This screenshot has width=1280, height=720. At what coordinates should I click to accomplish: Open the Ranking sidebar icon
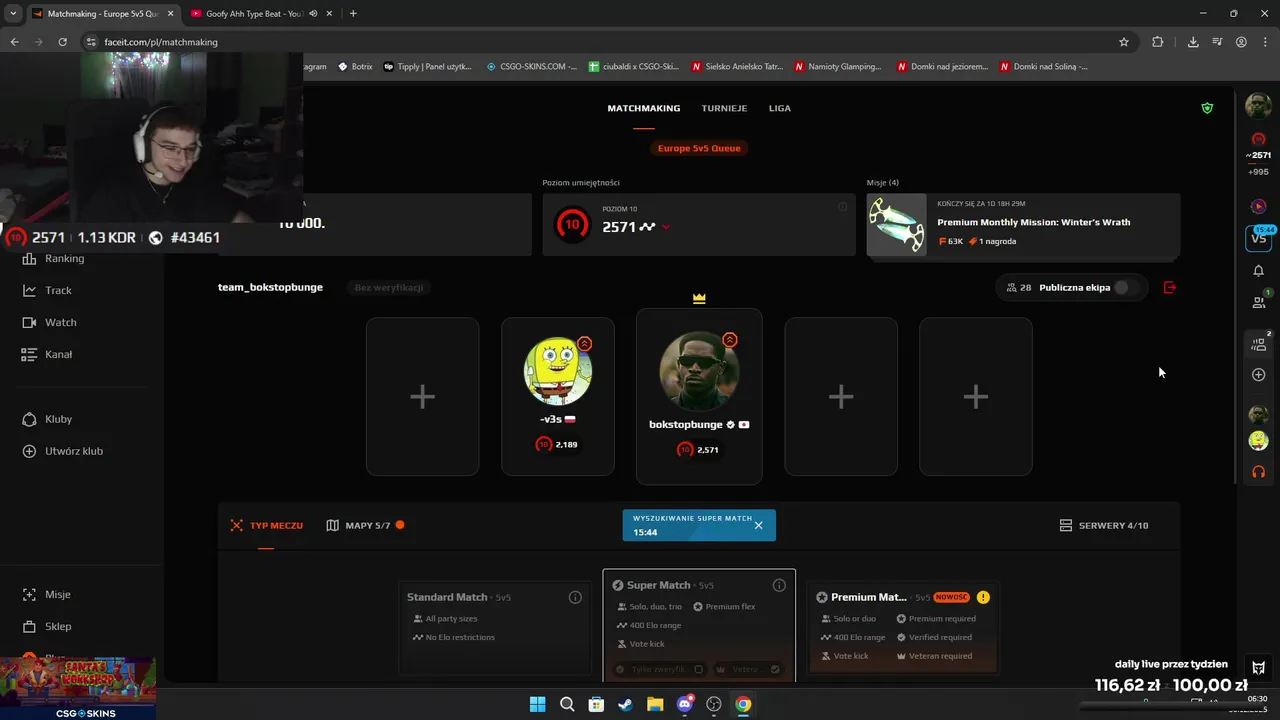(29, 259)
